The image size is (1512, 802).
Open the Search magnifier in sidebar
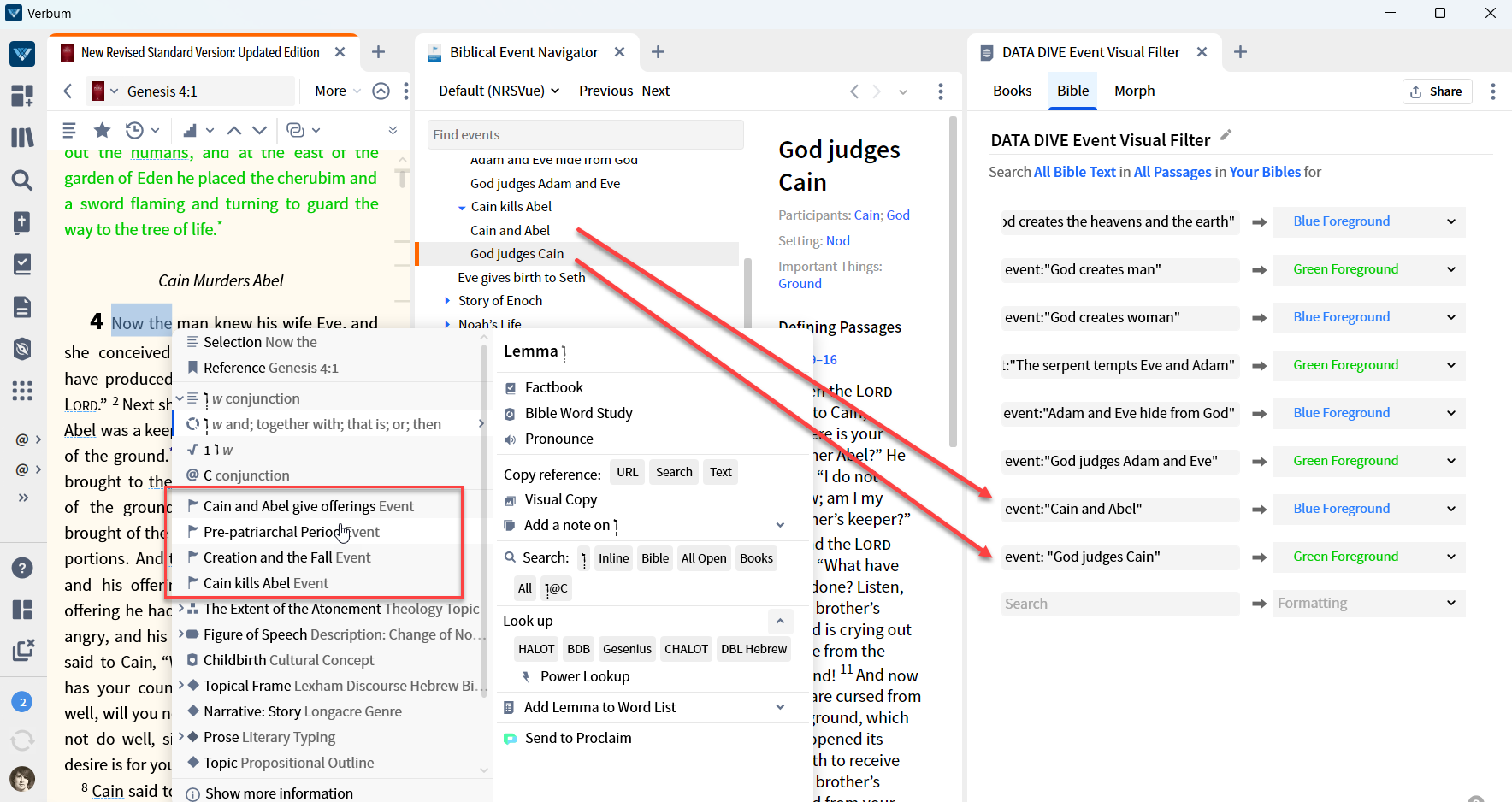point(22,180)
